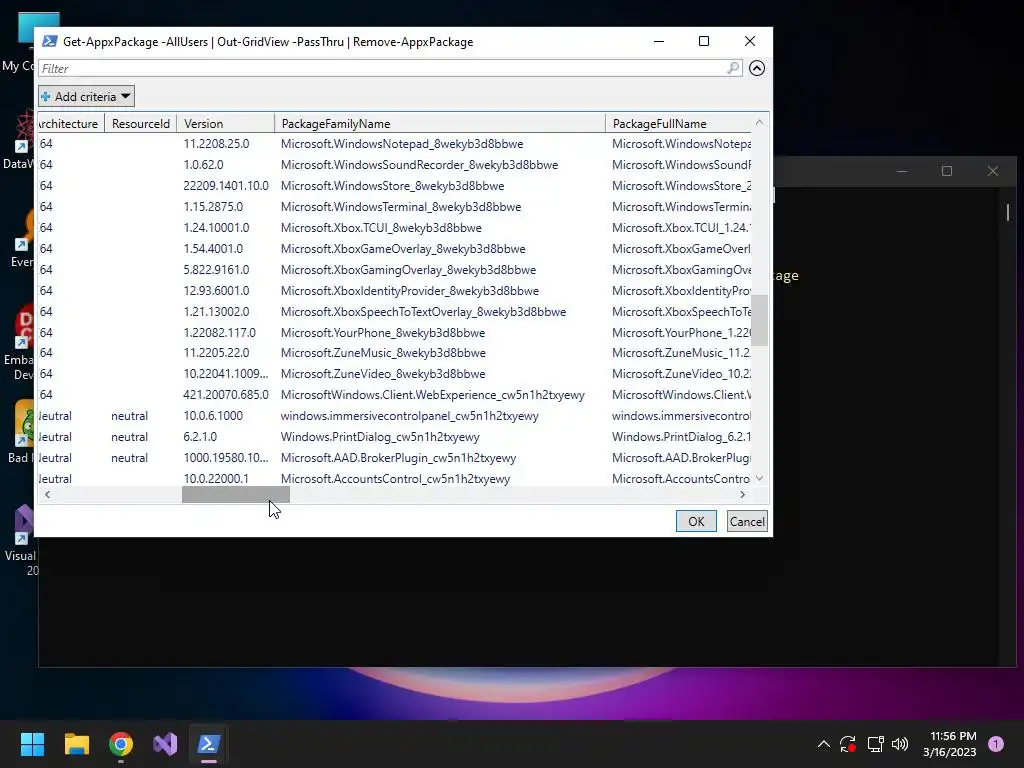Click version cell 5.822.9161.0
Screen dimensions: 1024x768
(x=216, y=269)
